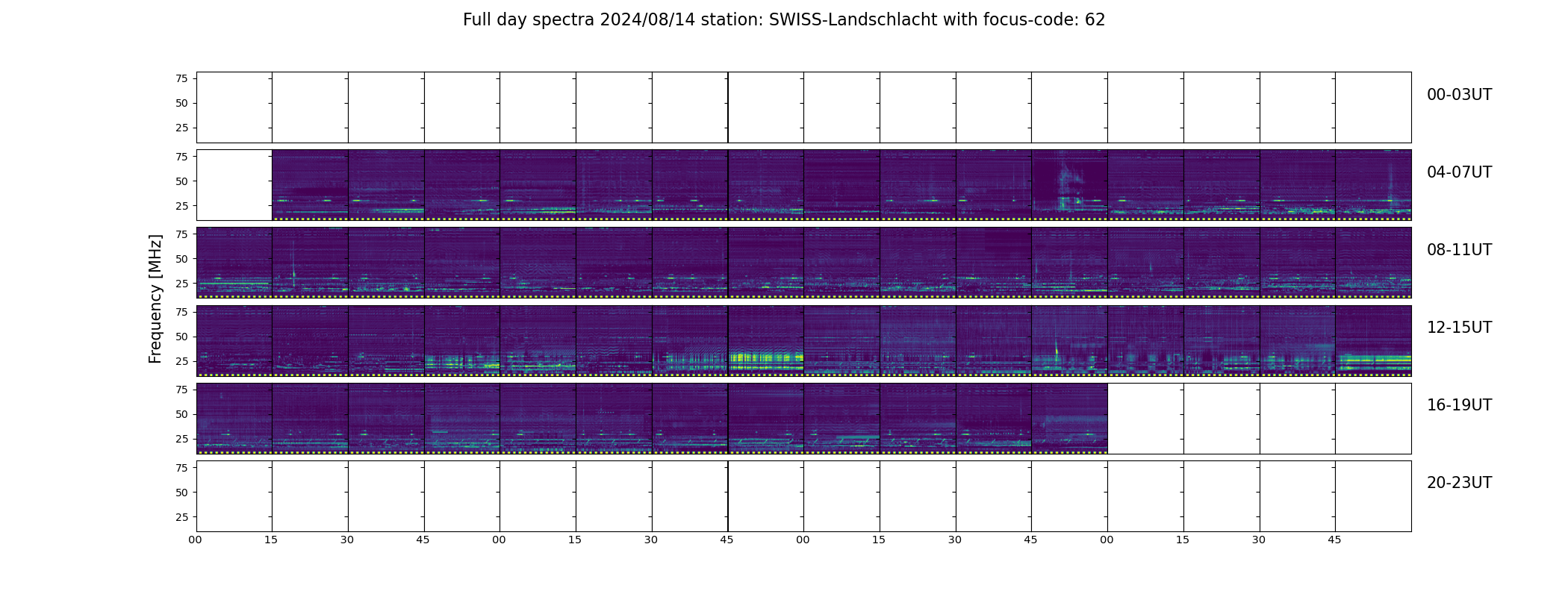Open the last filled panel in the 16-19UT row
The width and height of the screenshot is (1568, 597).
tap(1069, 418)
